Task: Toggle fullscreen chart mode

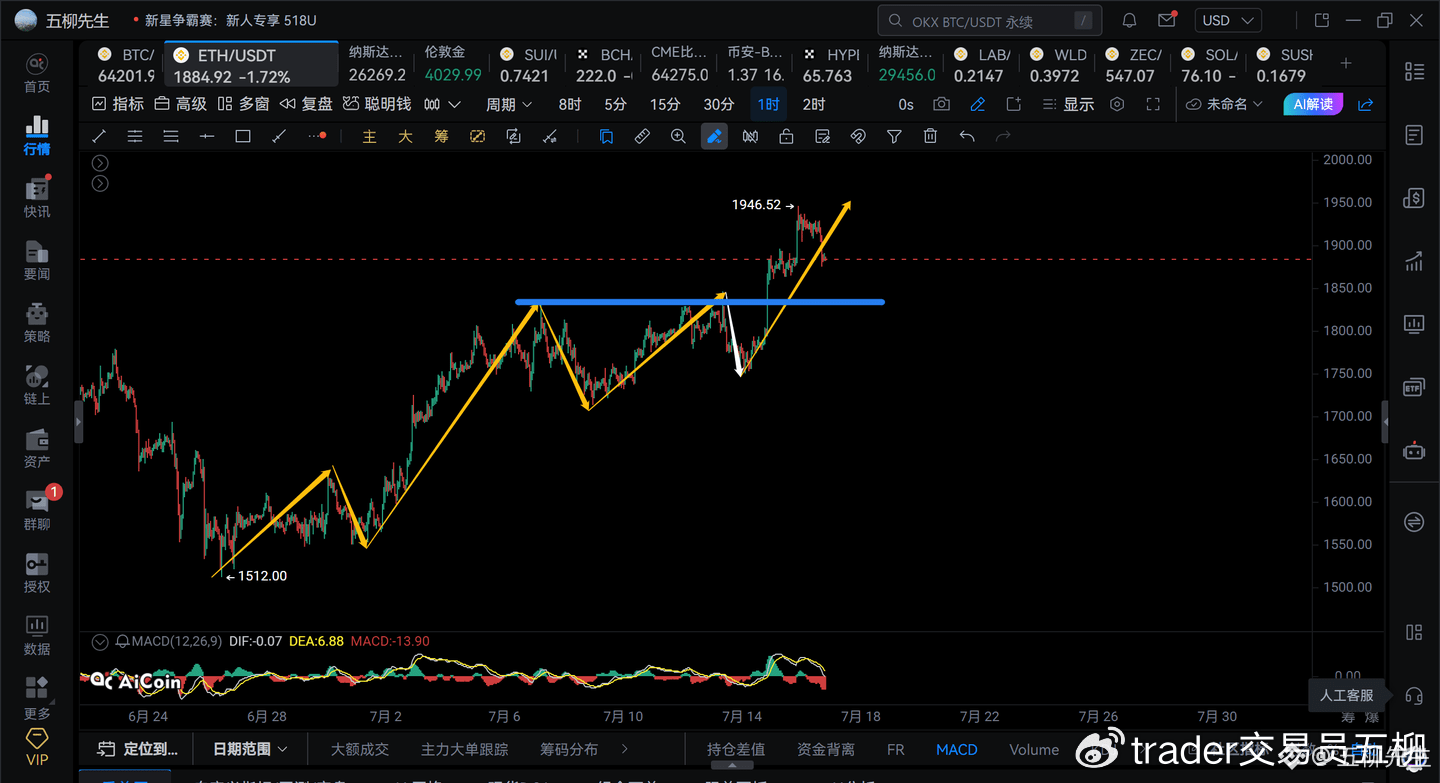Action: 1153,104
